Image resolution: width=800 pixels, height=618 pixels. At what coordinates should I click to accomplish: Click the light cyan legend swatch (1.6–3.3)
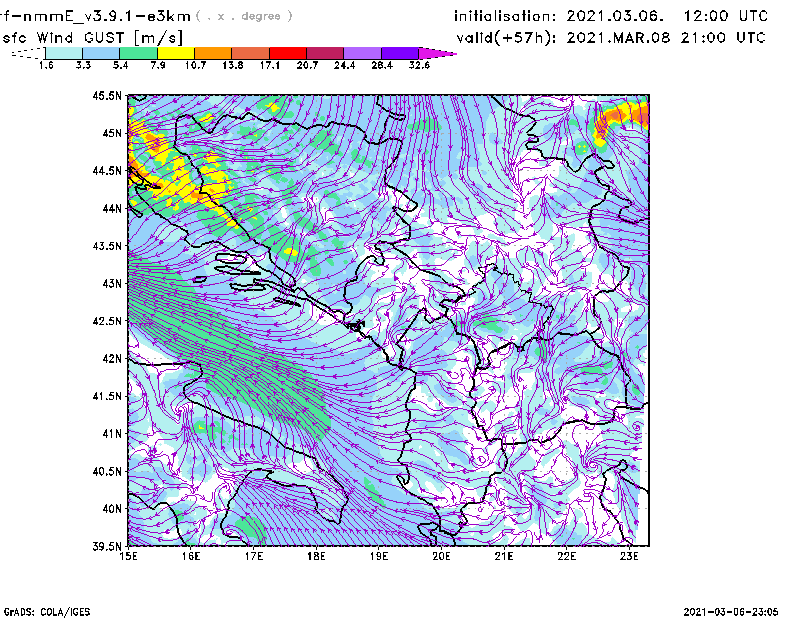[64, 53]
